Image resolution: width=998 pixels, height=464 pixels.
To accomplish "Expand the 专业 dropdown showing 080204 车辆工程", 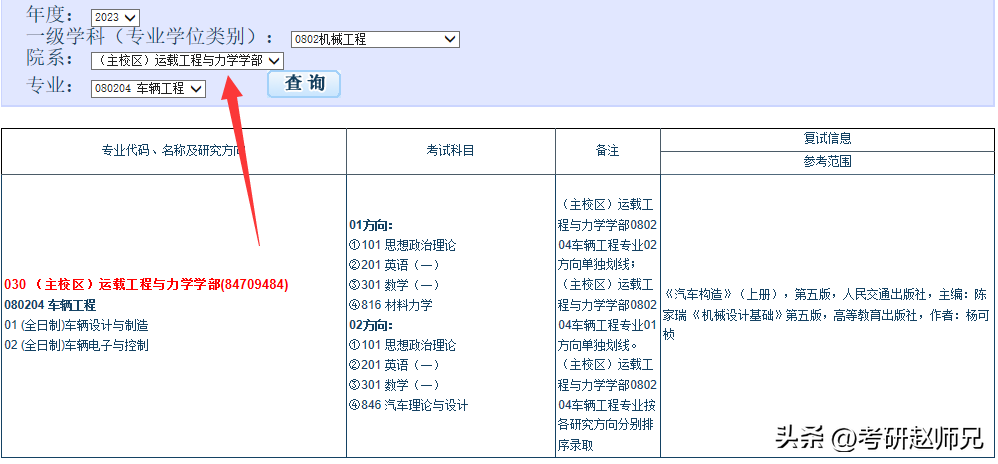I will pyautogui.click(x=148, y=88).
